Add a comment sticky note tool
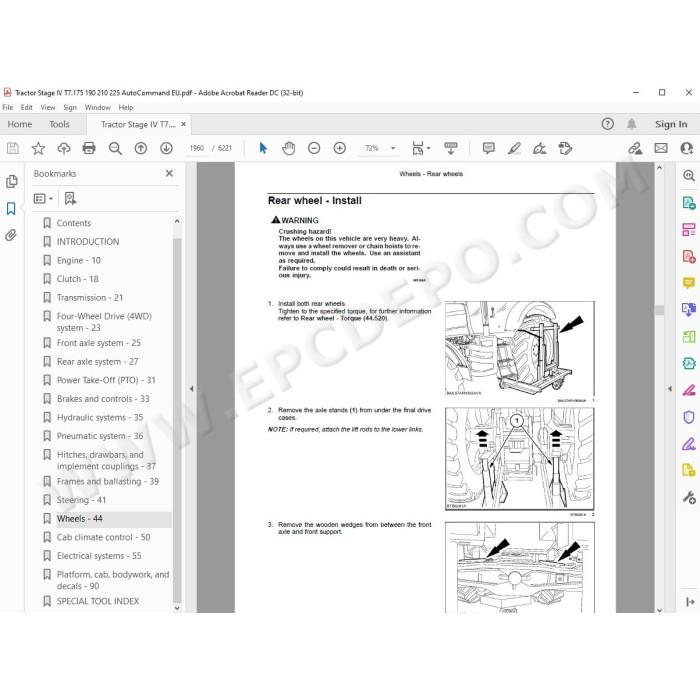Screen dimensions: 700x700 click(x=489, y=148)
